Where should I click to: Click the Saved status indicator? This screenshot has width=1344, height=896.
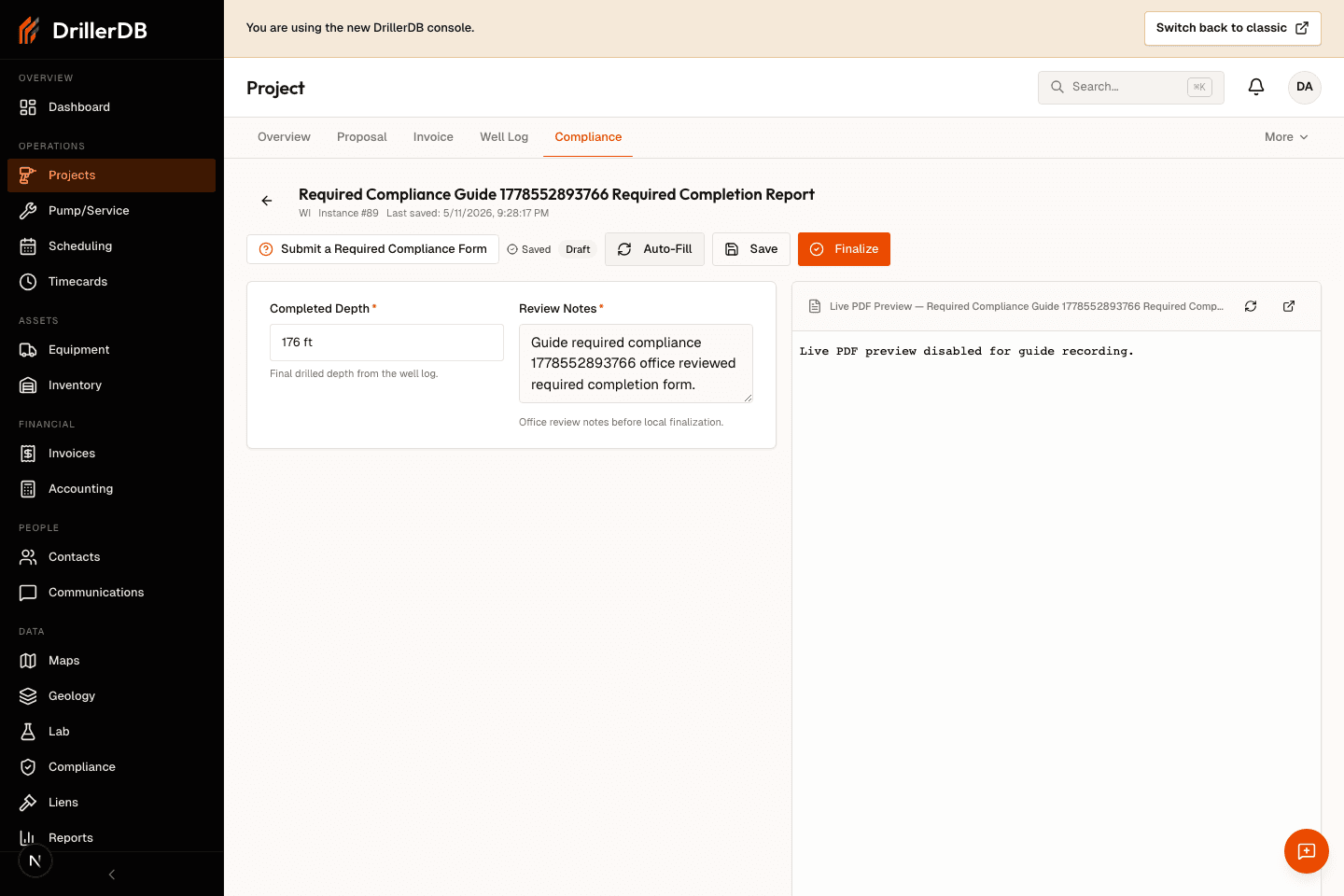(x=529, y=249)
